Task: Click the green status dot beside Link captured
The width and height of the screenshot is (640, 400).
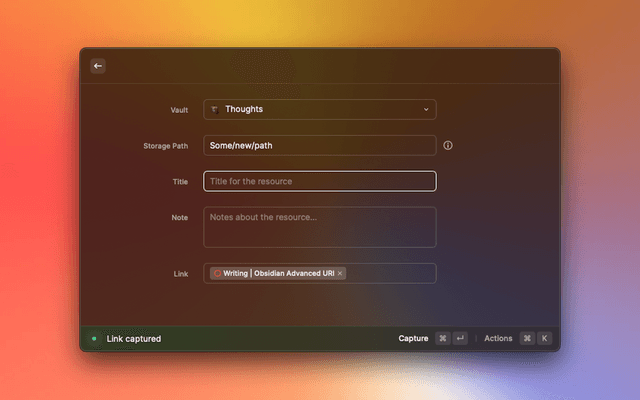Action: (94, 339)
